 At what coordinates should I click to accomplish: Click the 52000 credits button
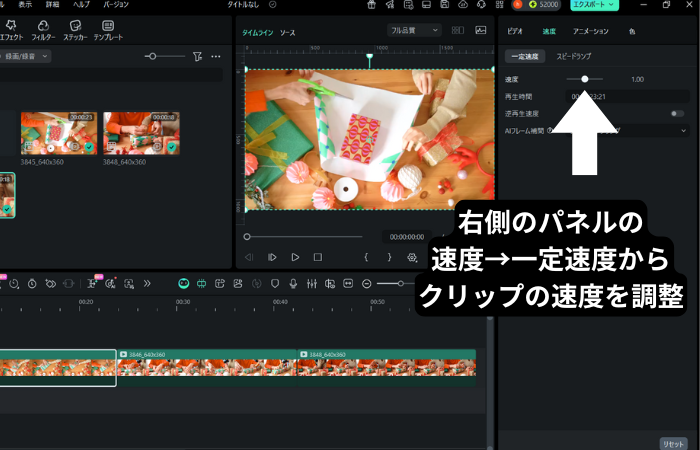545,4
